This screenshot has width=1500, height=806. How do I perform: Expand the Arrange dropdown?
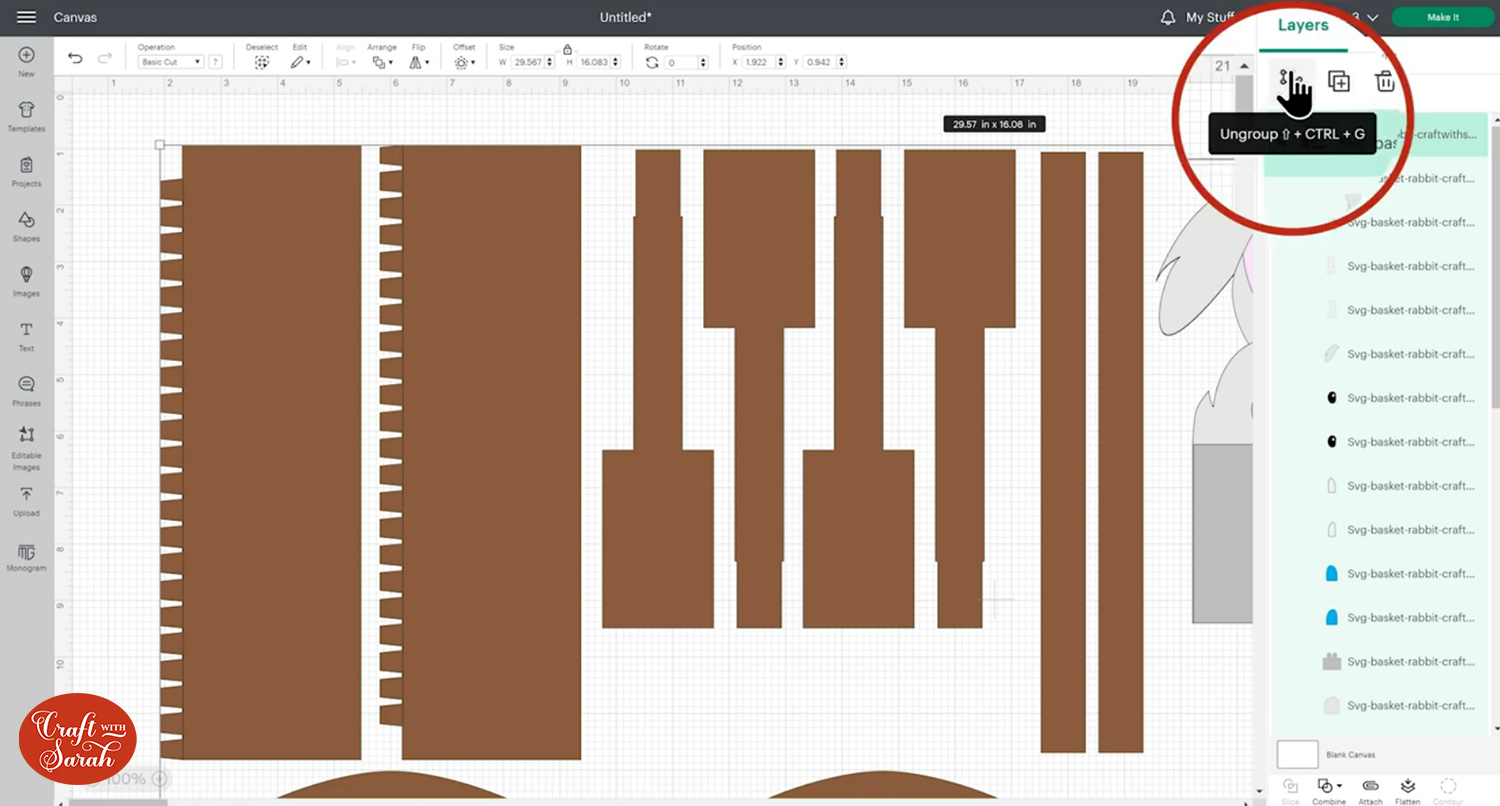[381, 62]
